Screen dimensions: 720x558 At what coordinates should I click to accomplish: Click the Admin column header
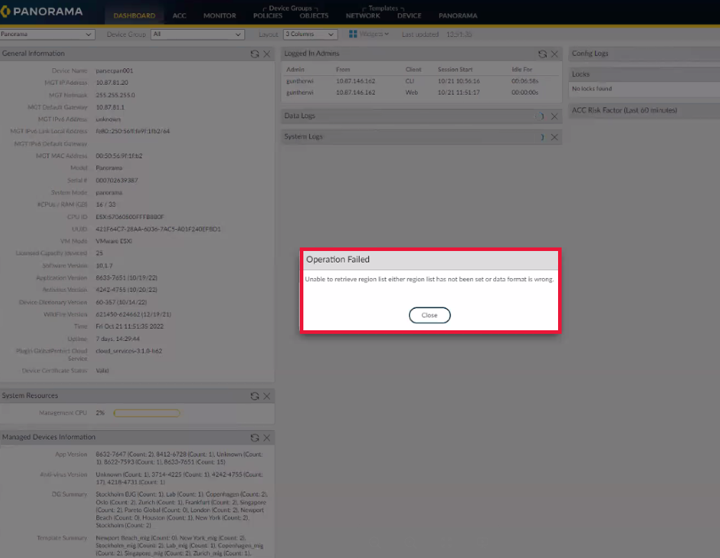295,69
